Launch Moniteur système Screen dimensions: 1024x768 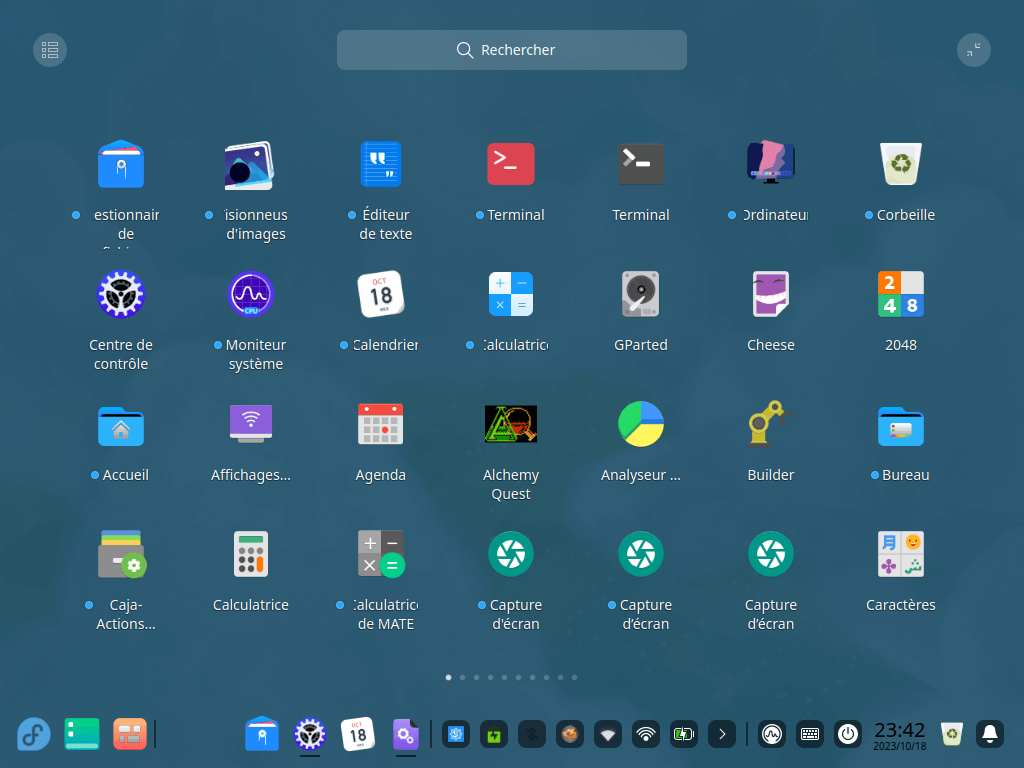pos(251,294)
